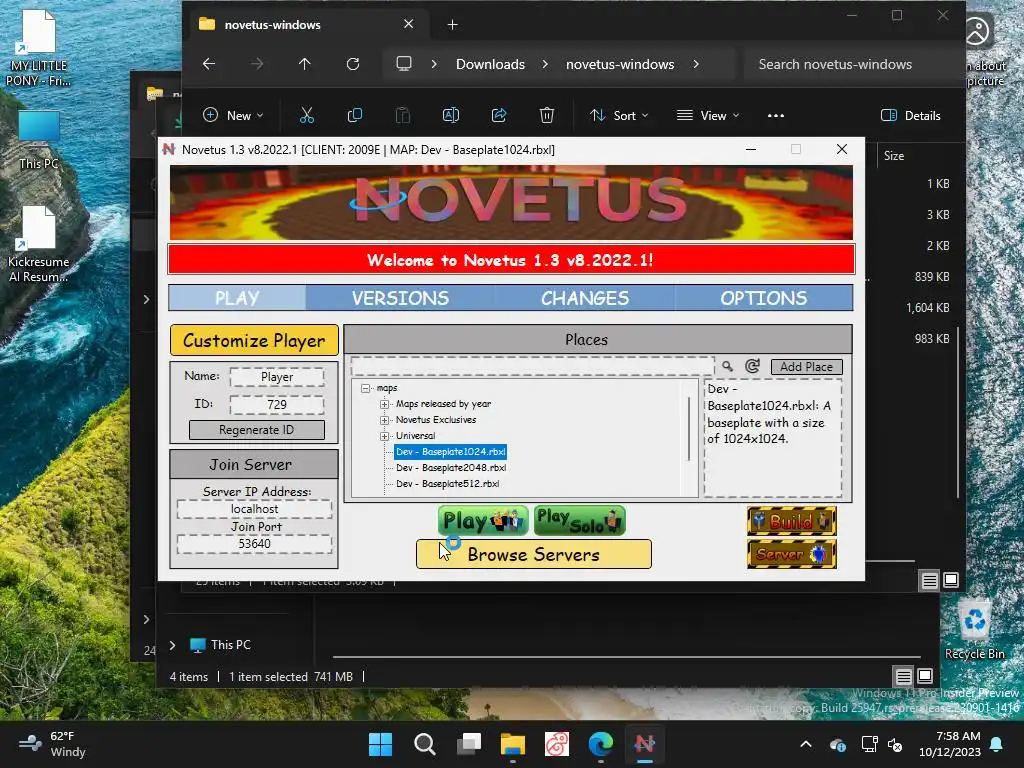Click Add Place button
This screenshot has width=1024, height=768.
(807, 367)
